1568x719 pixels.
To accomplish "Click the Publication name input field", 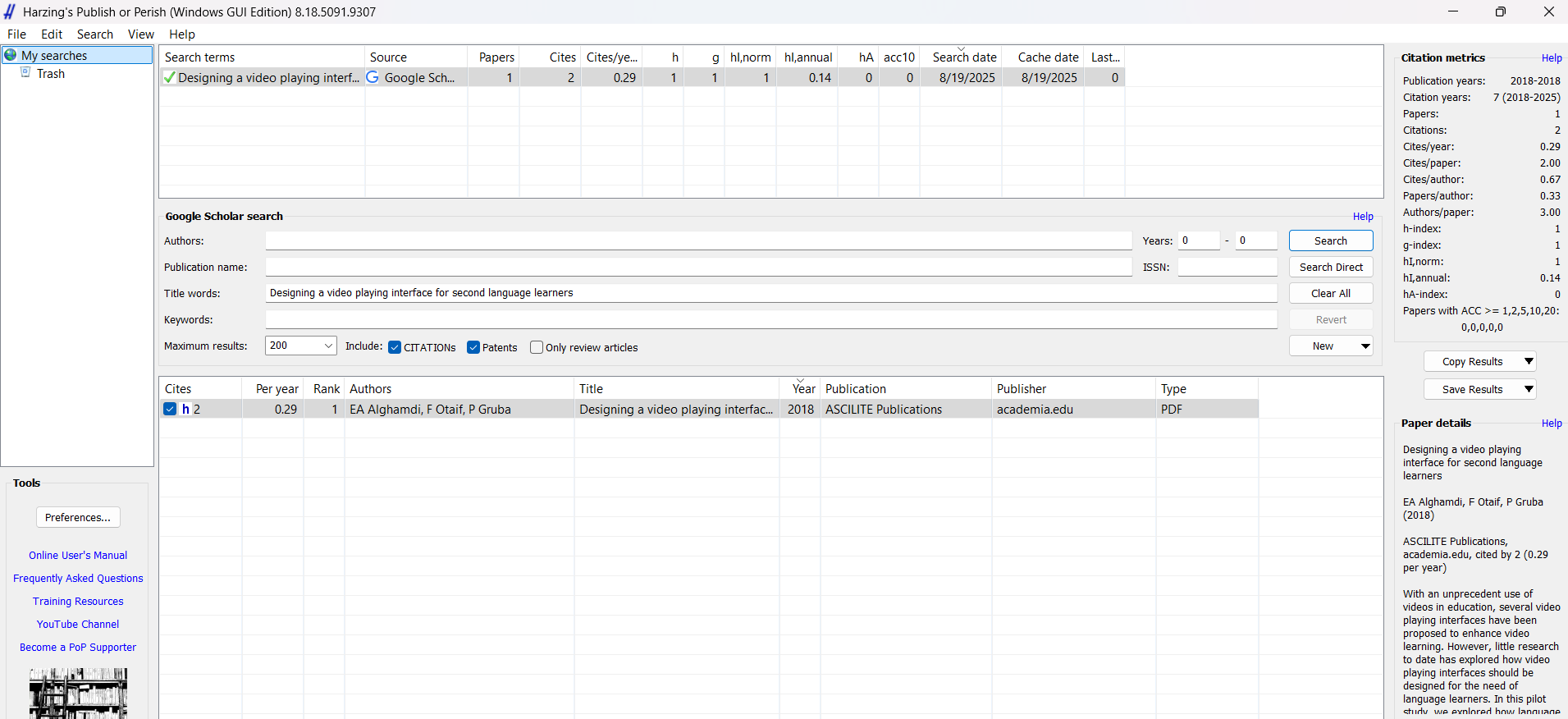I will 698,267.
